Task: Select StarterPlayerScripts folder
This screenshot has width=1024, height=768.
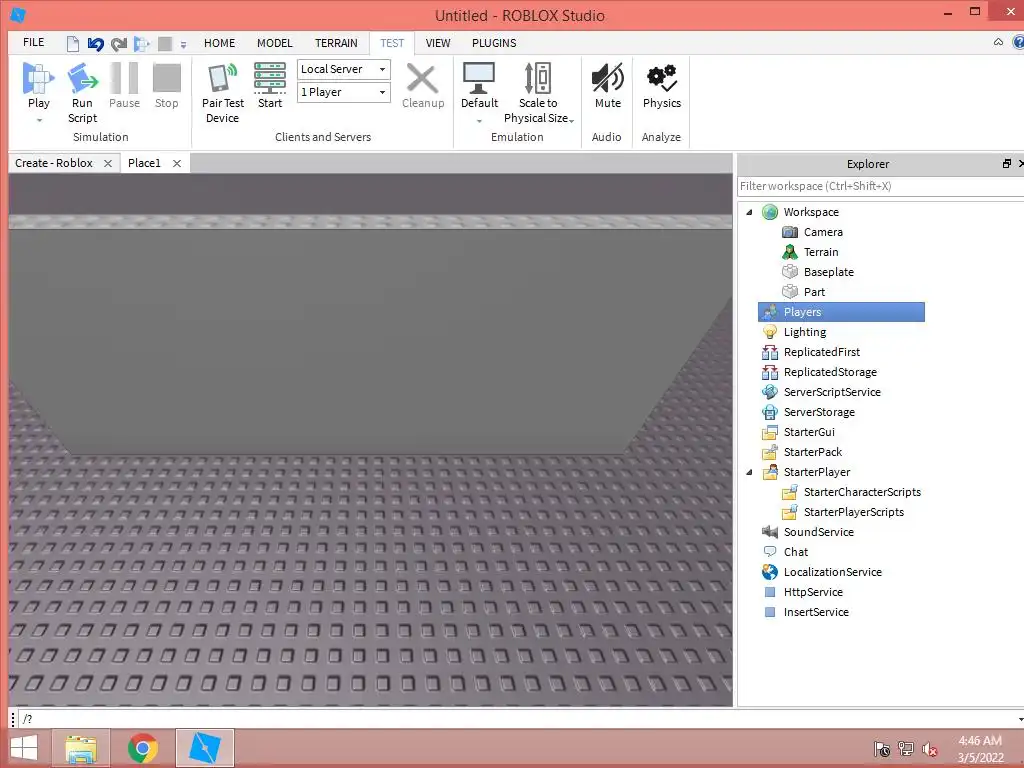Action: click(854, 512)
